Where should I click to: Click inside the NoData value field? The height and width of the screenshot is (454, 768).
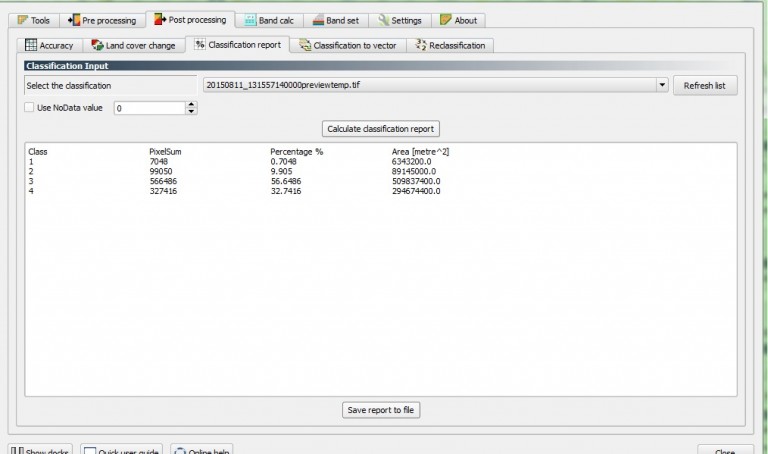[149, 108]
